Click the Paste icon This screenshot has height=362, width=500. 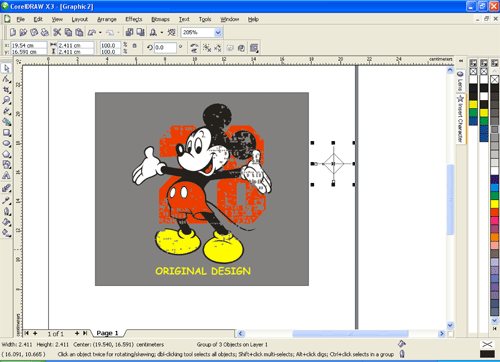79,32
